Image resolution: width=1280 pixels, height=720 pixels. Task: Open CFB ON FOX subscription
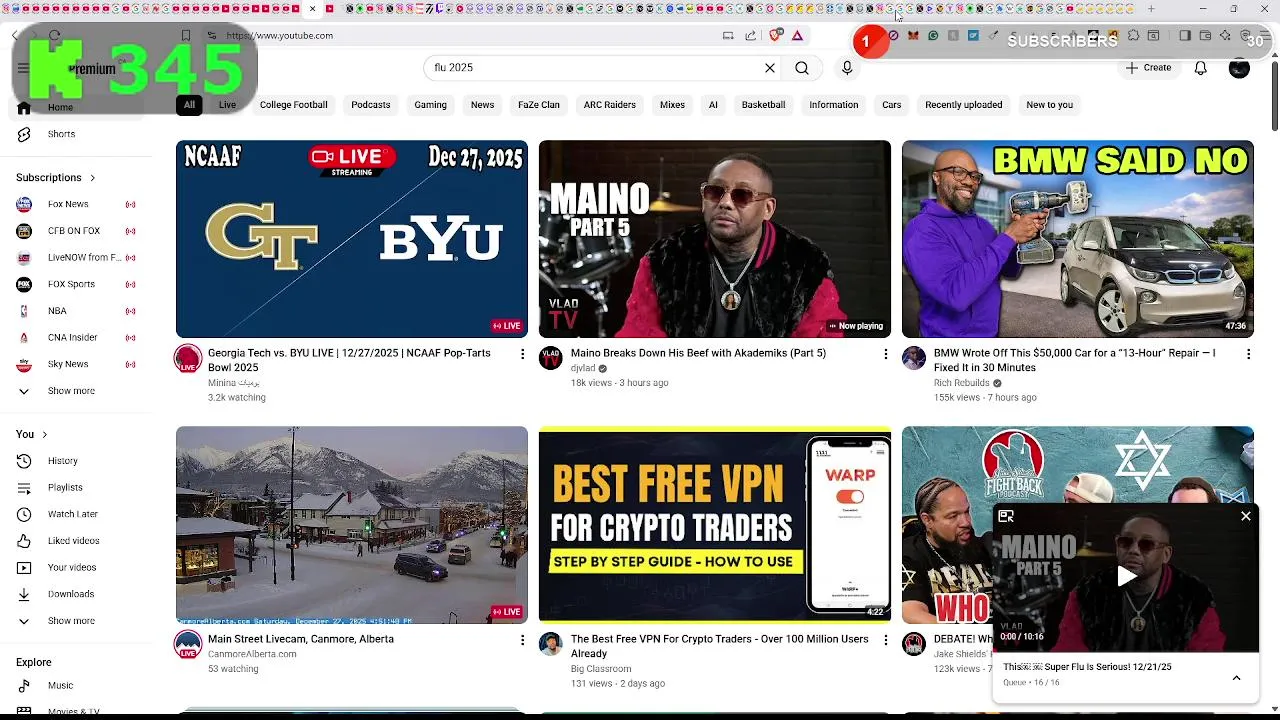pos(75,231)
